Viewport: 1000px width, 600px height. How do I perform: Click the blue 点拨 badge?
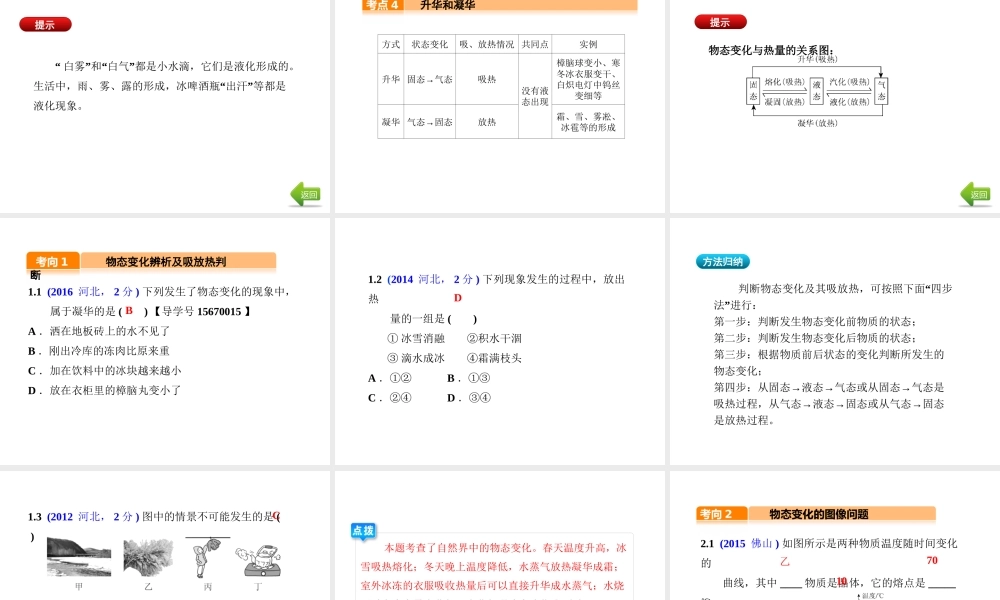(364, 530)
